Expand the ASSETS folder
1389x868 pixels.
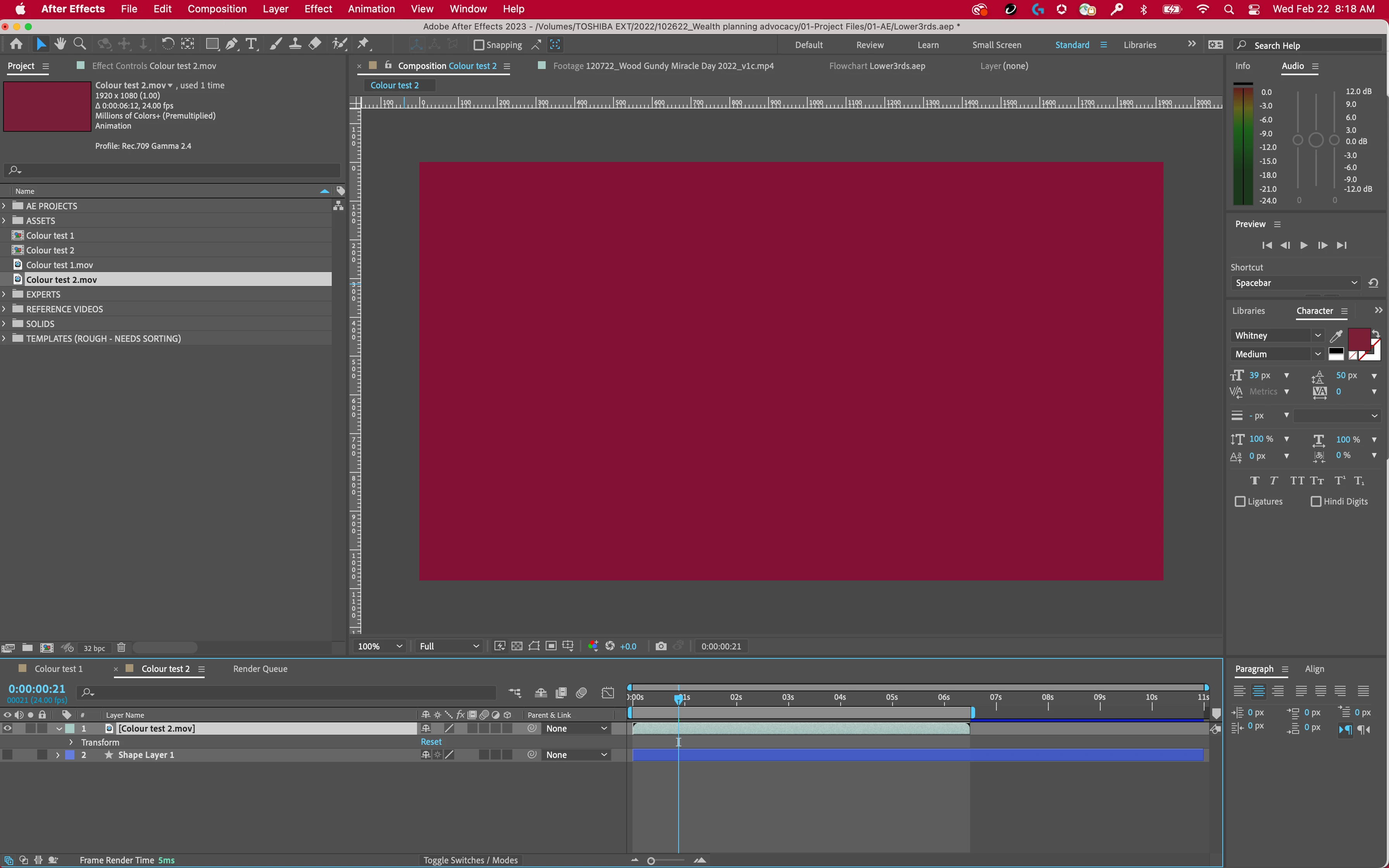pyautogui.click(x=5, y=220)
